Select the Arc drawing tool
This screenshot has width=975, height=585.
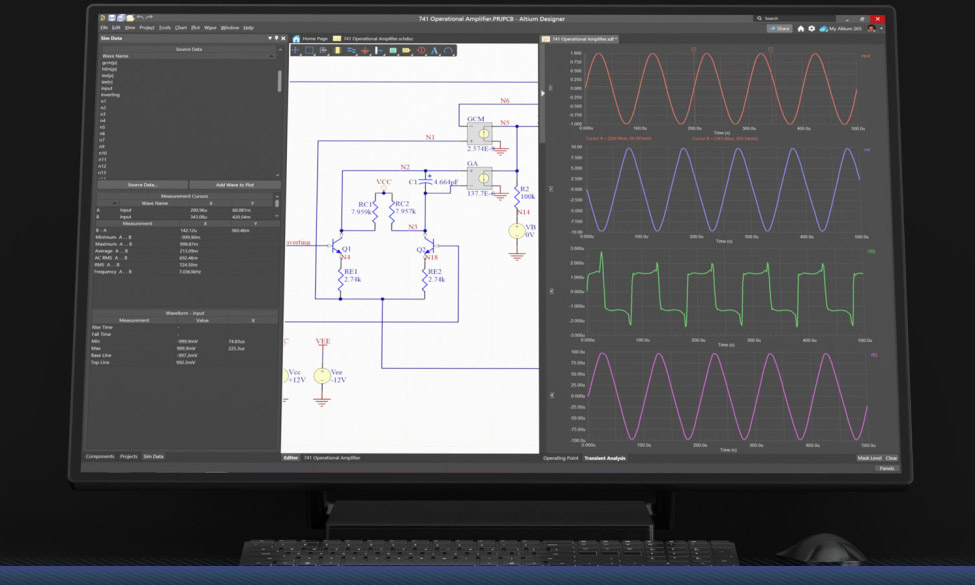click(448, 50)
